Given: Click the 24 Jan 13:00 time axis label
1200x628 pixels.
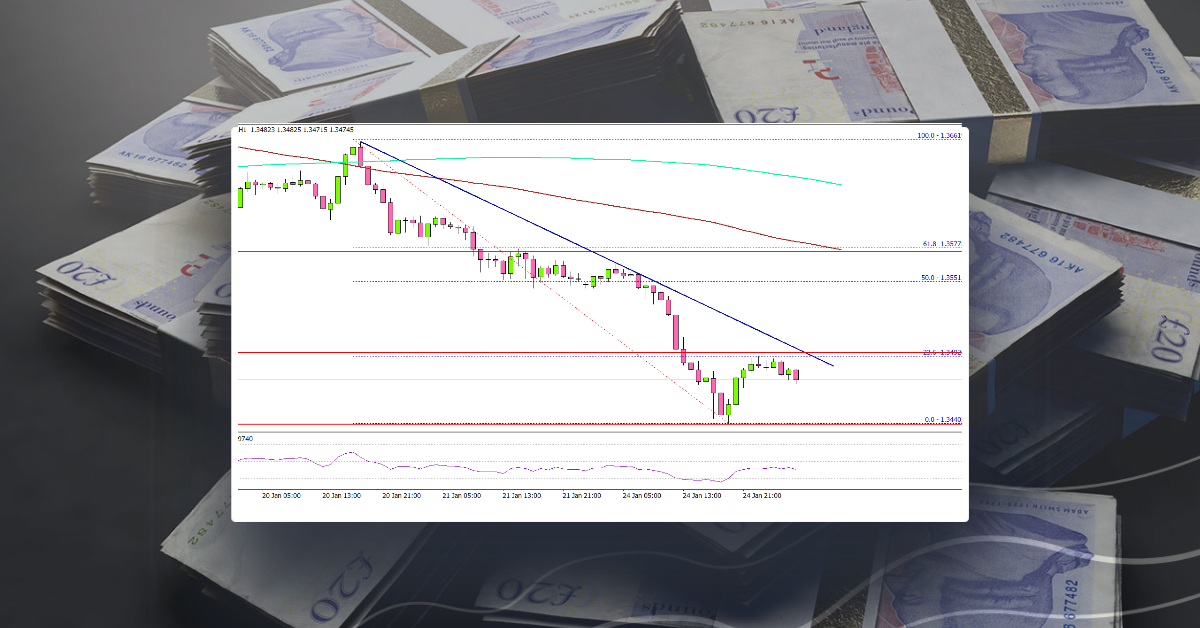Looking at the screenshot, I should [x=700, y=494].
